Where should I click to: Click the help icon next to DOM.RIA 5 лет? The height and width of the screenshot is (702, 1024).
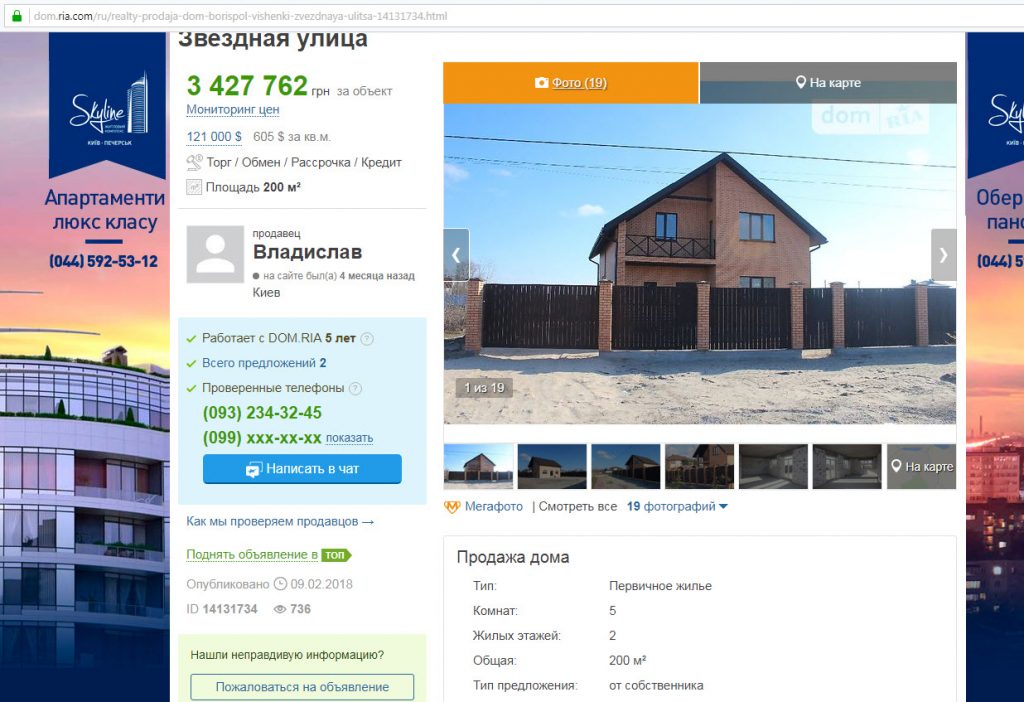click(x=367, y=339)
